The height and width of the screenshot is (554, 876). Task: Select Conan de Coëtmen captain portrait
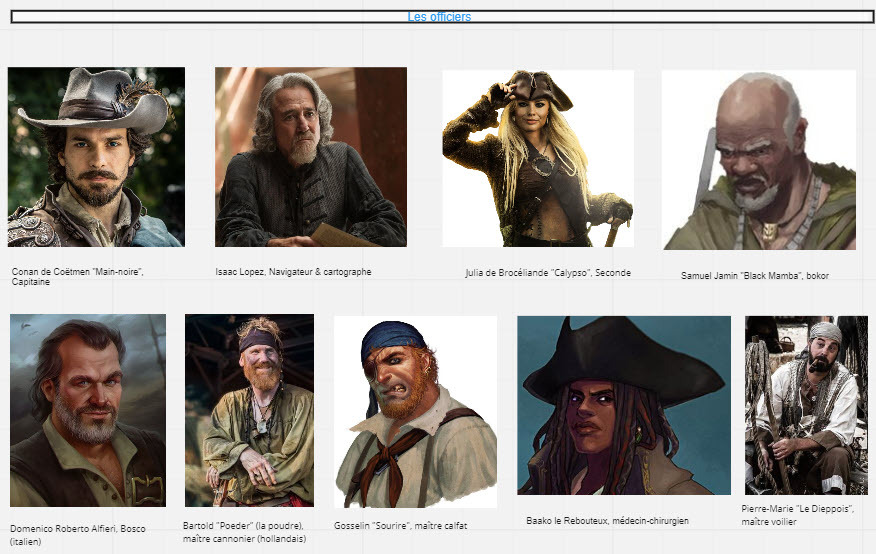[x=96, y=157]
